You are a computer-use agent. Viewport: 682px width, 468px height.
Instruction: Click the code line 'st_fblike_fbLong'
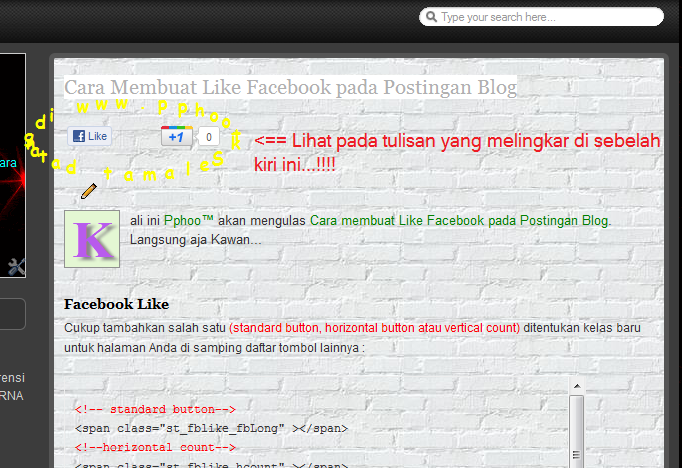222,428
